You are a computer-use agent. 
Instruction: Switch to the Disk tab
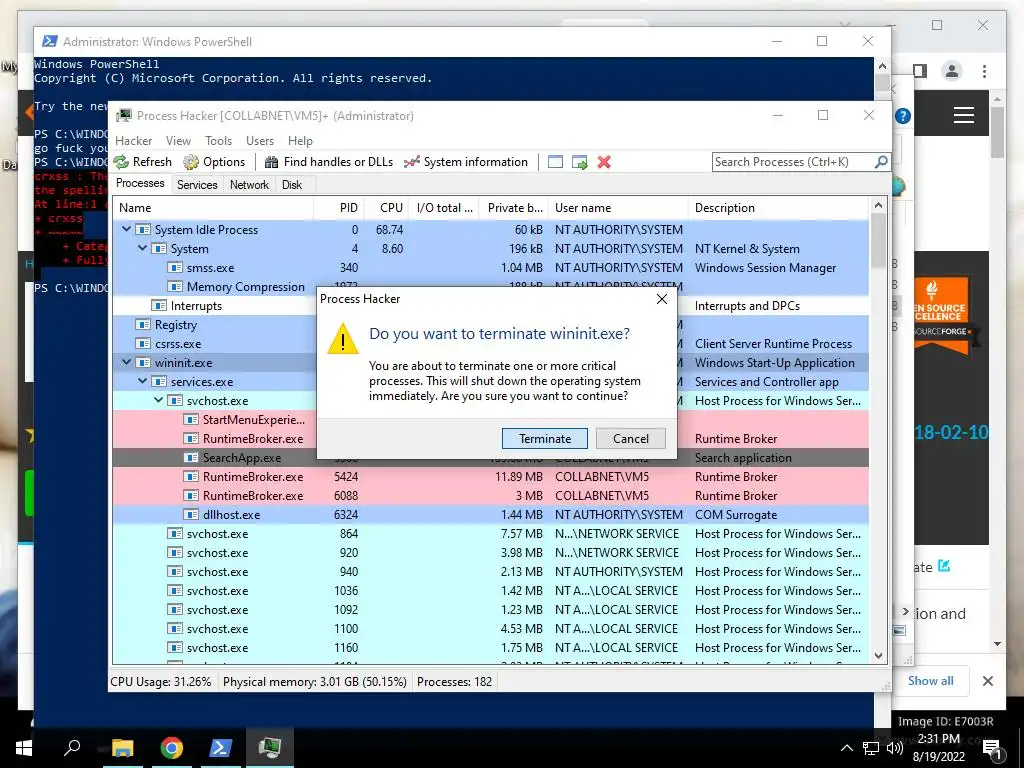point(292,185)
